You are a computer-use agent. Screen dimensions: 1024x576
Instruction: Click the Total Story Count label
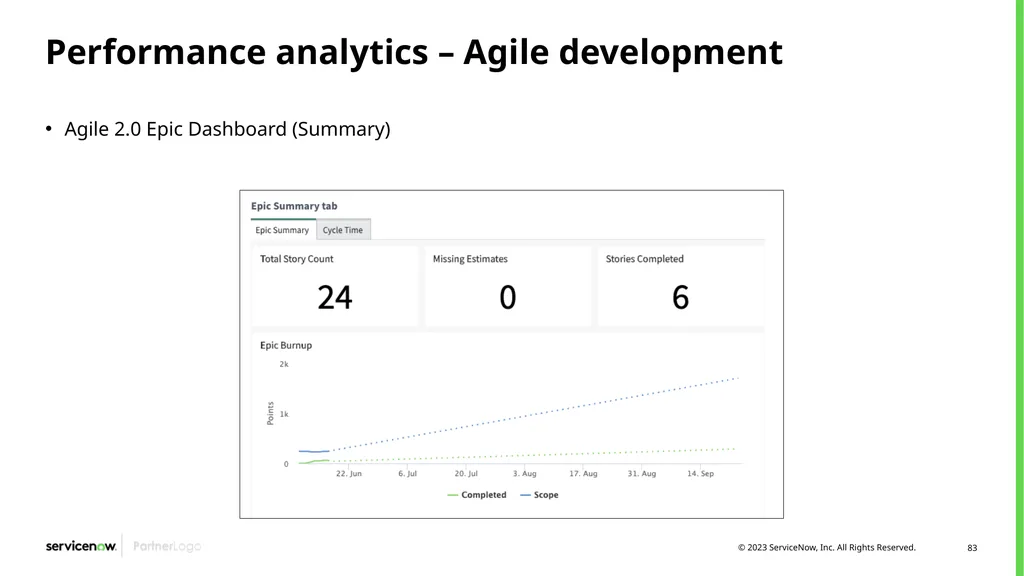tap(296, 259)
